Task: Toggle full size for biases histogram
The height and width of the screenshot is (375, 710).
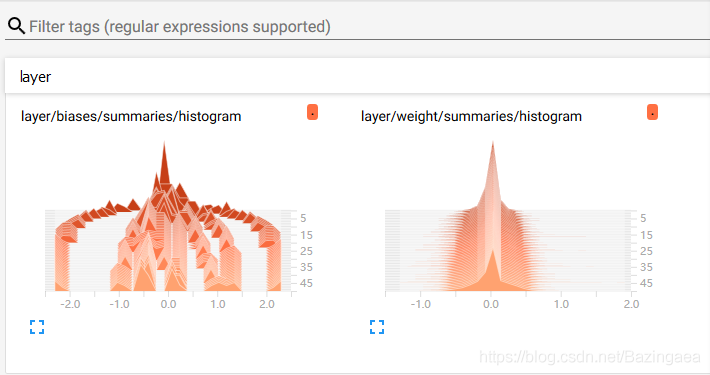Action: tap(37, 327)
